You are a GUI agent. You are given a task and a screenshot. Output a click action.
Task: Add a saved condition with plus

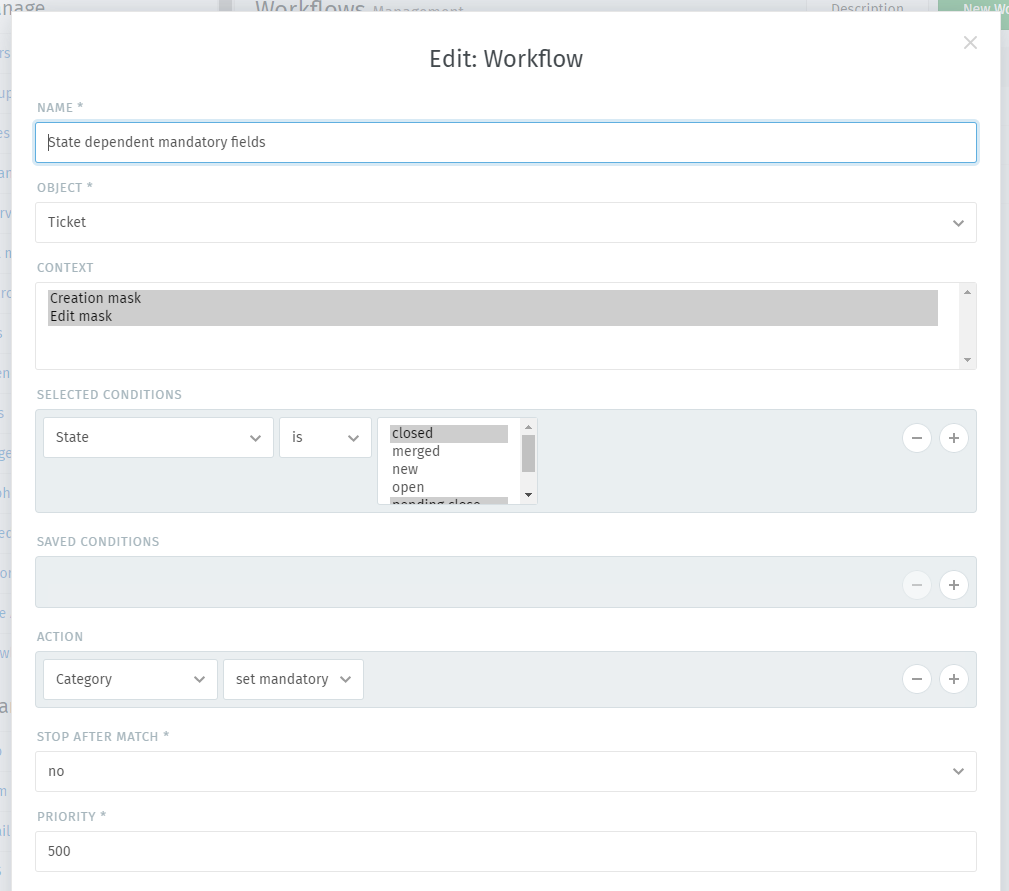pos(954,585)
